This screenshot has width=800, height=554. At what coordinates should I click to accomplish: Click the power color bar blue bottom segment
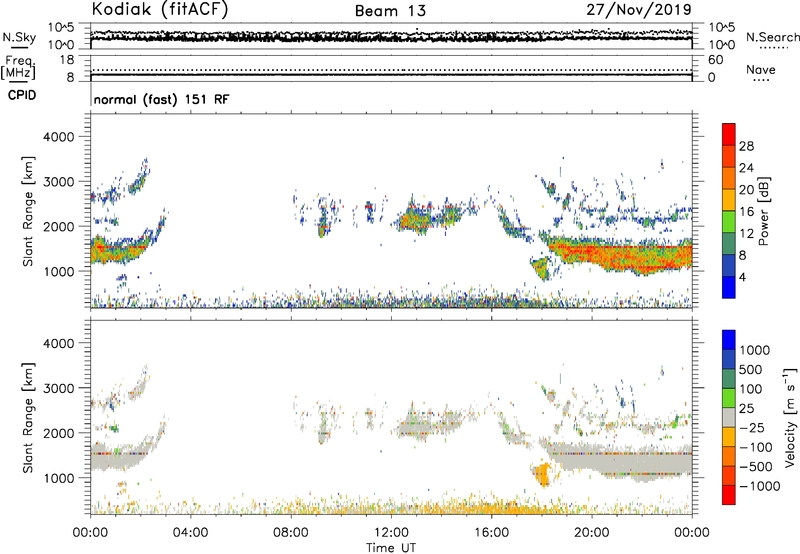[x=729, y=287]
